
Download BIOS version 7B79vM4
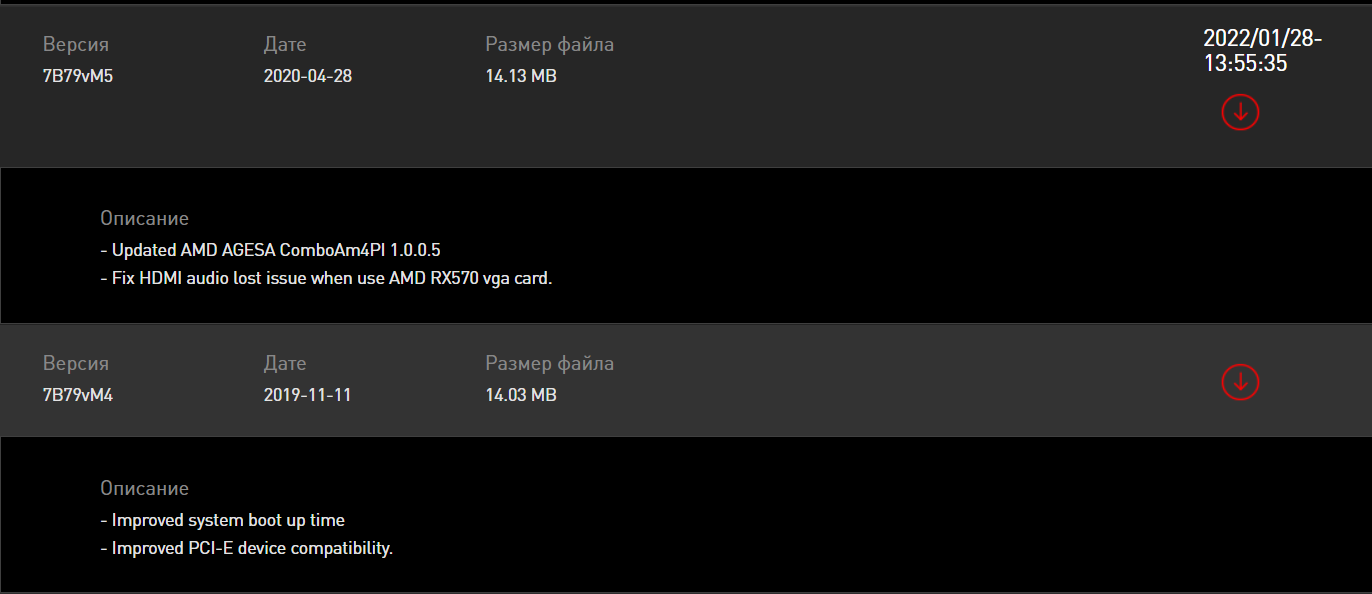click(x=1240, y=381)
